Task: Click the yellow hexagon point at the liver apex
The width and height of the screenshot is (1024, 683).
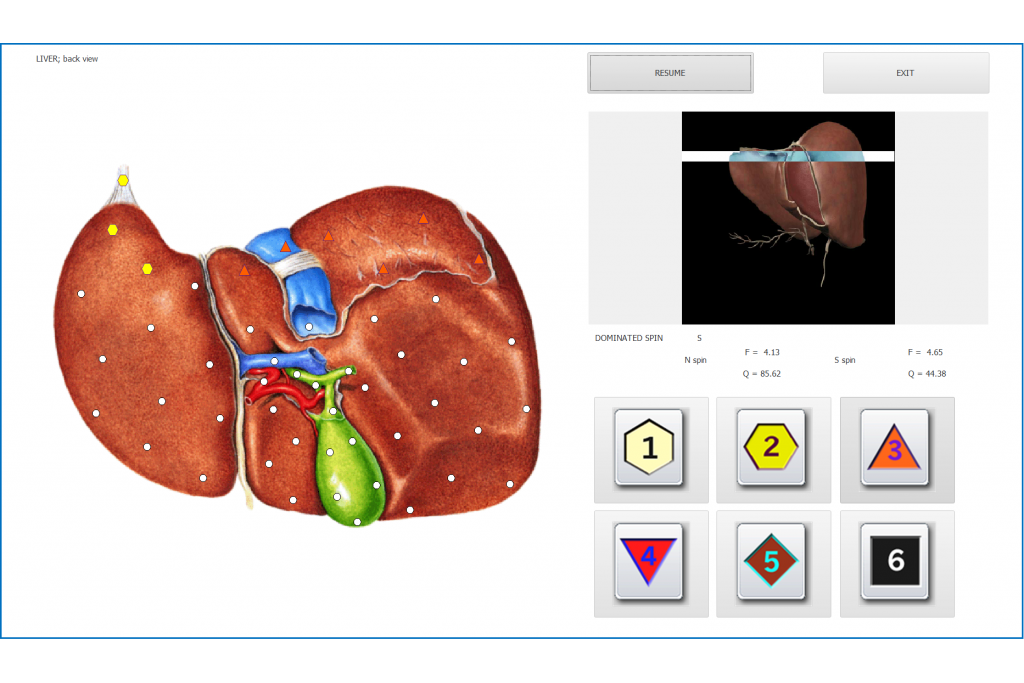Action: pos(123,181)
